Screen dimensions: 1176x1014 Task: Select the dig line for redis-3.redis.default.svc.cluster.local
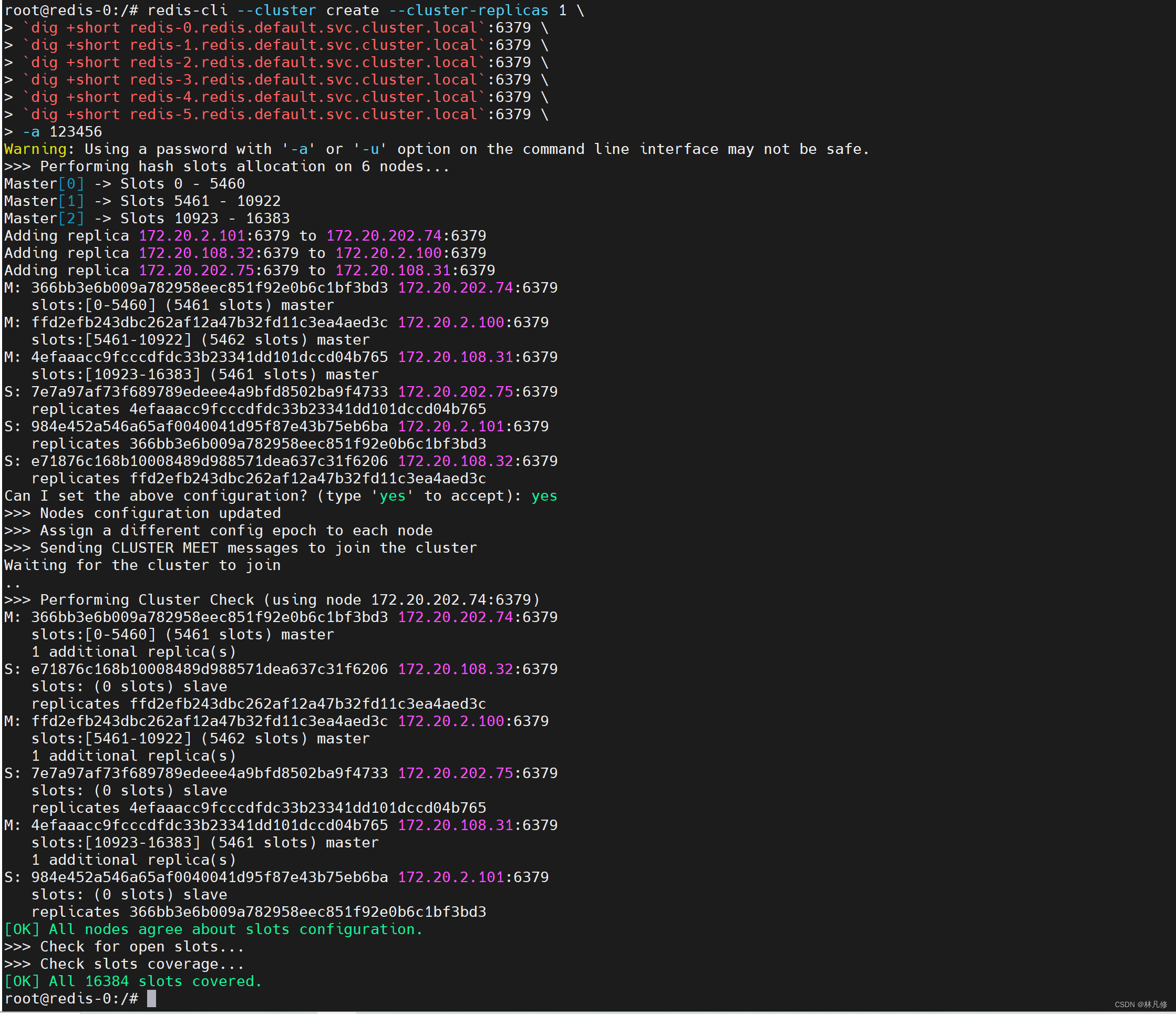(x=276, y=80)
